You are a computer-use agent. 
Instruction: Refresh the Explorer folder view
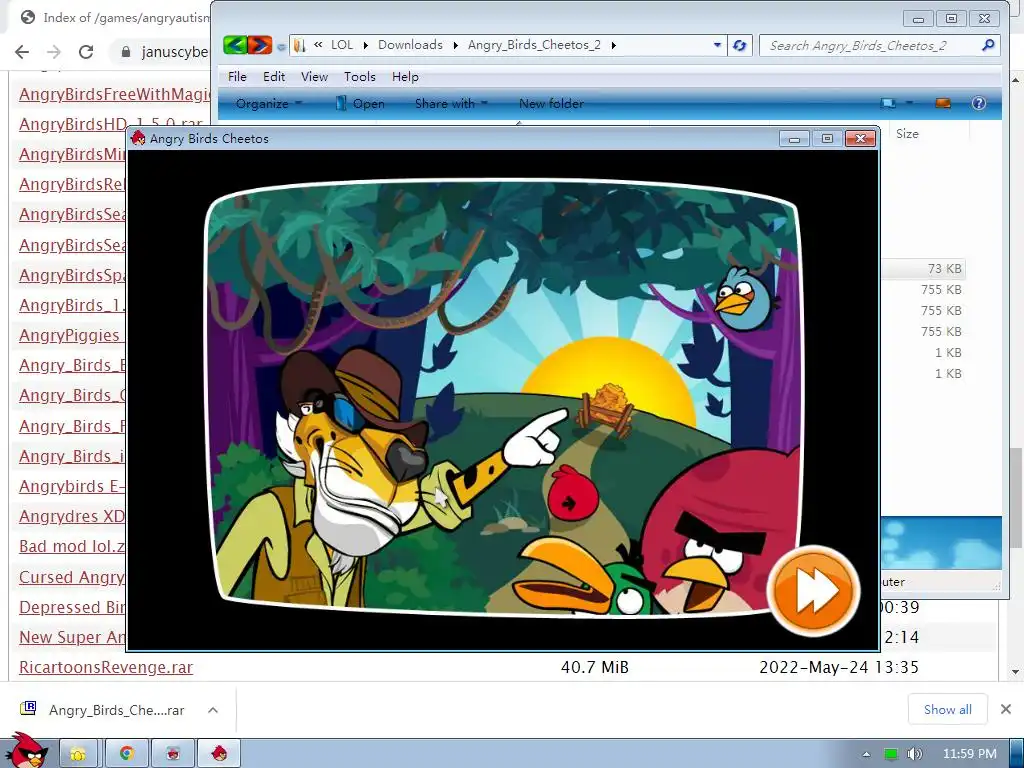coord(739,45)
